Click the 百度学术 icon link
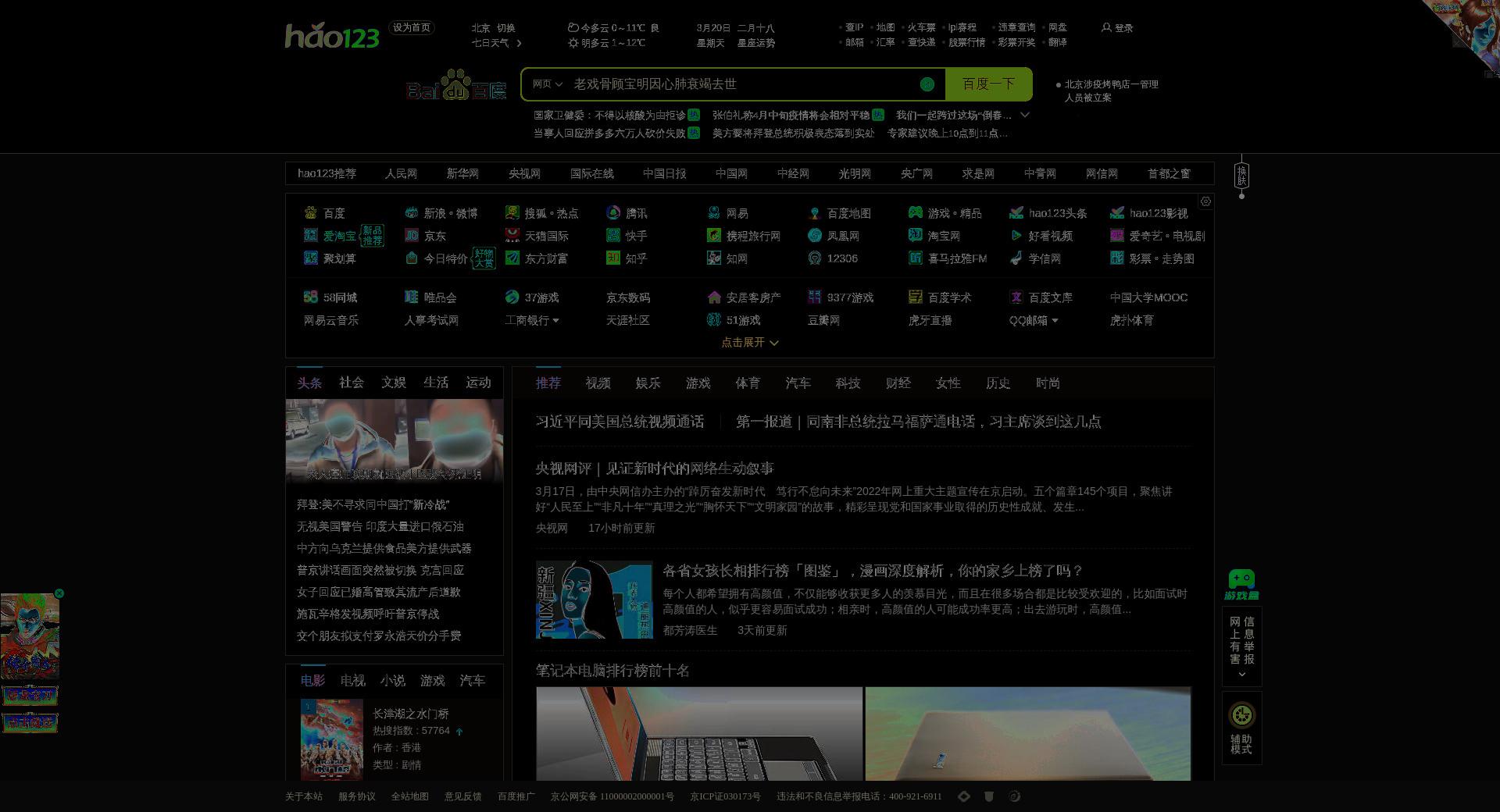The image size is (1500, 812). [x=915, y=297]
